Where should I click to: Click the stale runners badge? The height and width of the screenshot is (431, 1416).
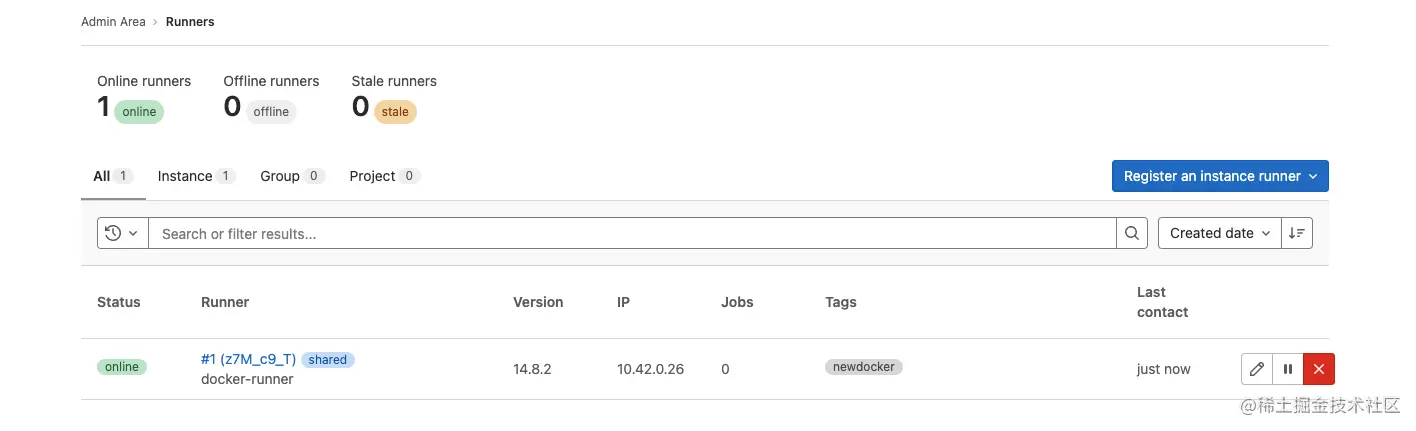click(x=395, y=112)
